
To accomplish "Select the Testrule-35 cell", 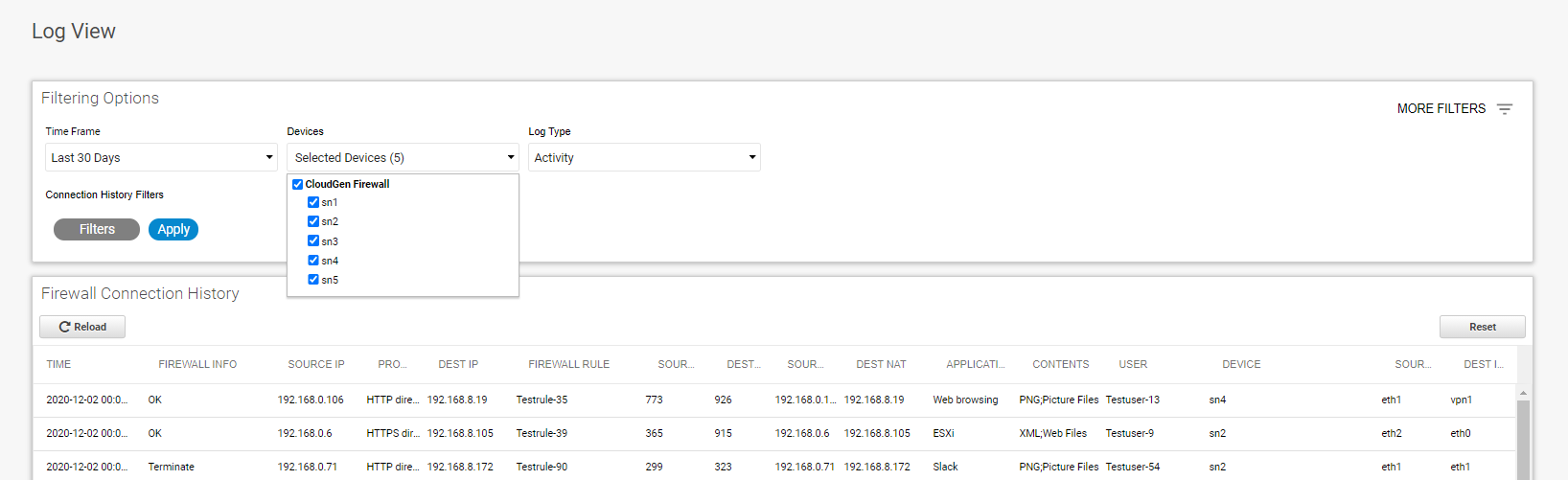I will 542,400.
